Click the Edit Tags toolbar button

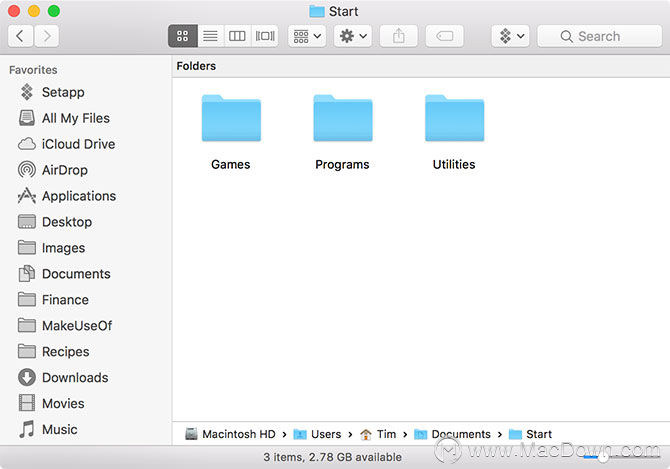tap(444, 36)
